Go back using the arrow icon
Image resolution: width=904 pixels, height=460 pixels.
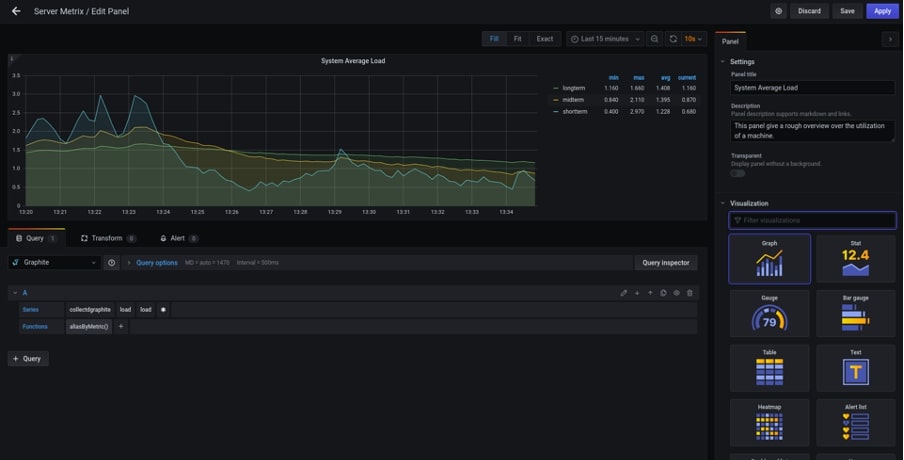point(16,11)
